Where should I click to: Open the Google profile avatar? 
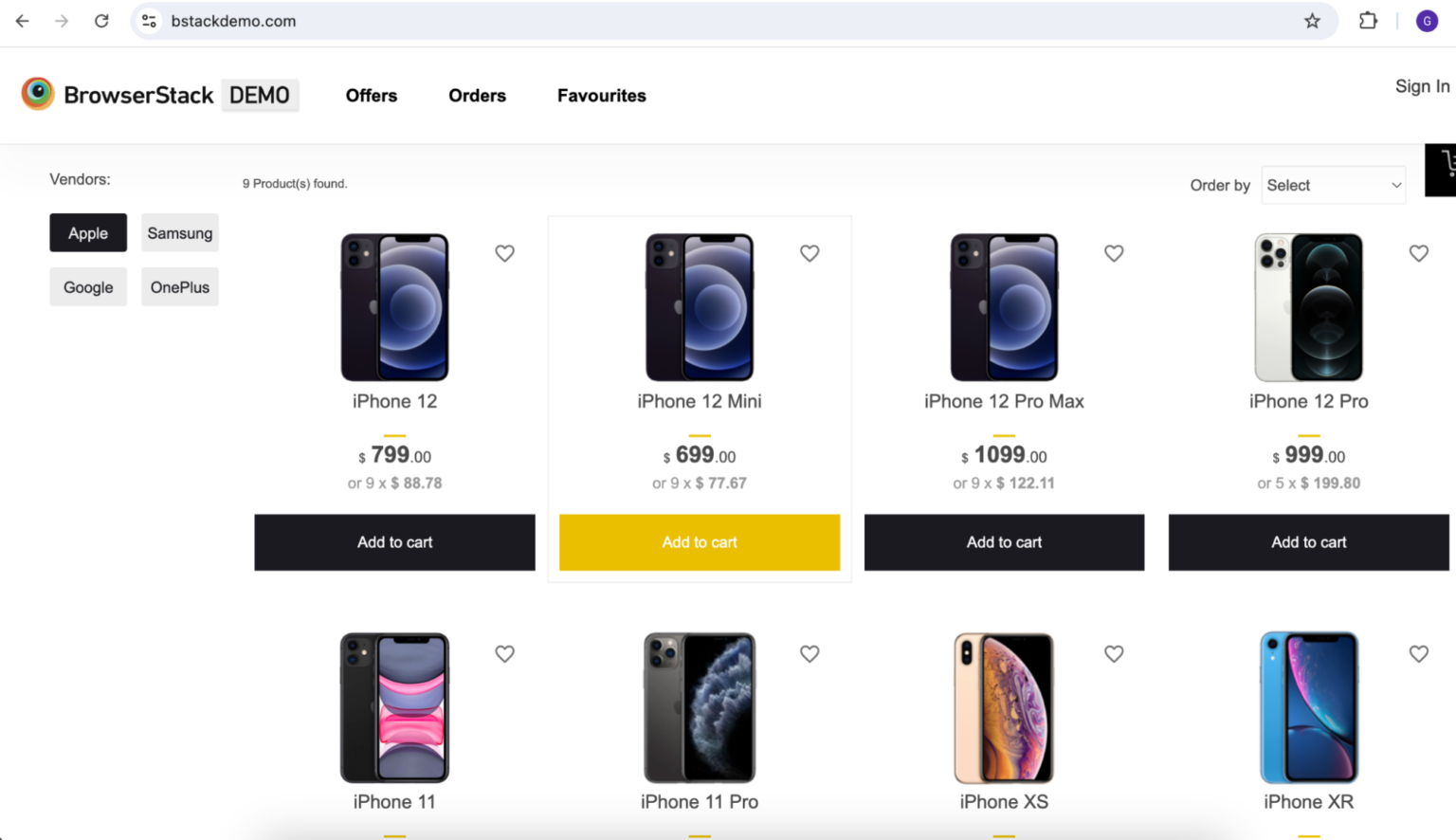pos(1427,21)
